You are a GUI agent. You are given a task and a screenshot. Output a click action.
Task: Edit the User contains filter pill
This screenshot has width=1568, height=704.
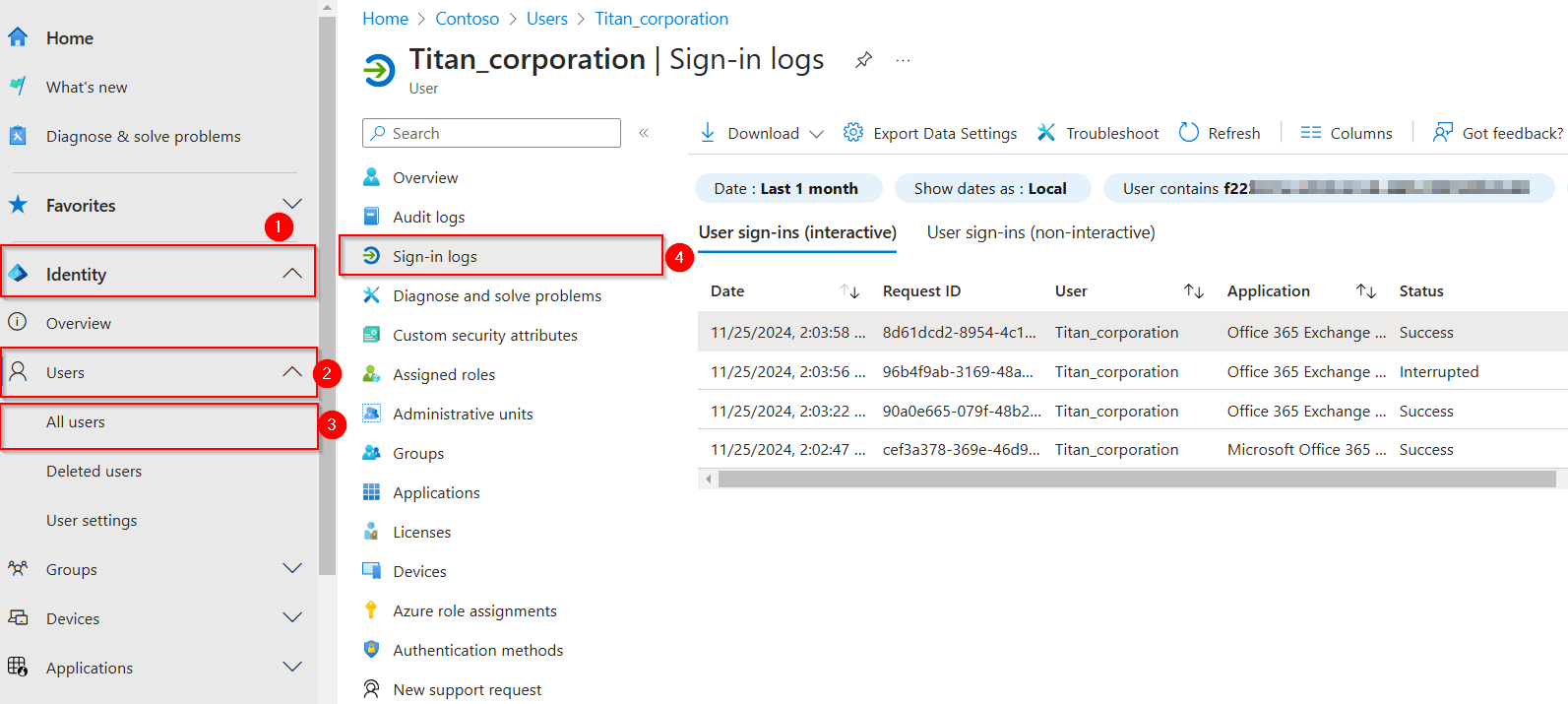pyautogui.click(x=1329, y=188)
